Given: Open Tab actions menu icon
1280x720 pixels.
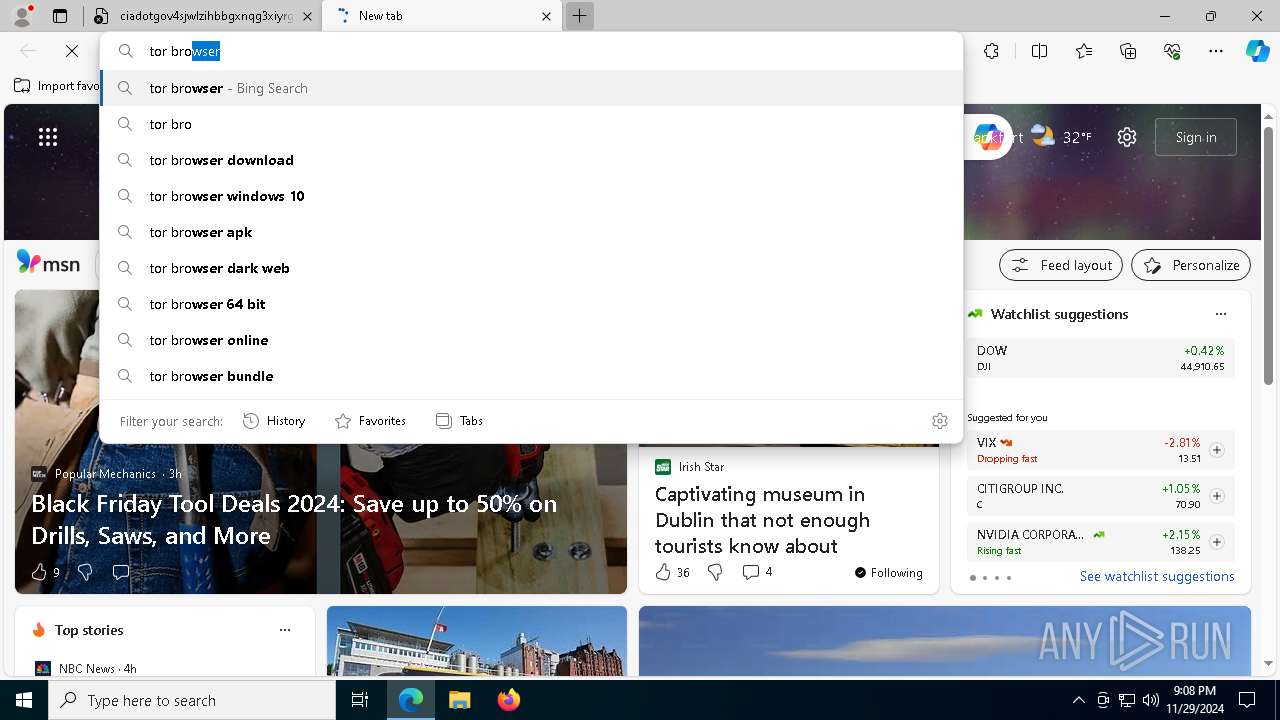Looking at the screenshot, I should point(60,16).
